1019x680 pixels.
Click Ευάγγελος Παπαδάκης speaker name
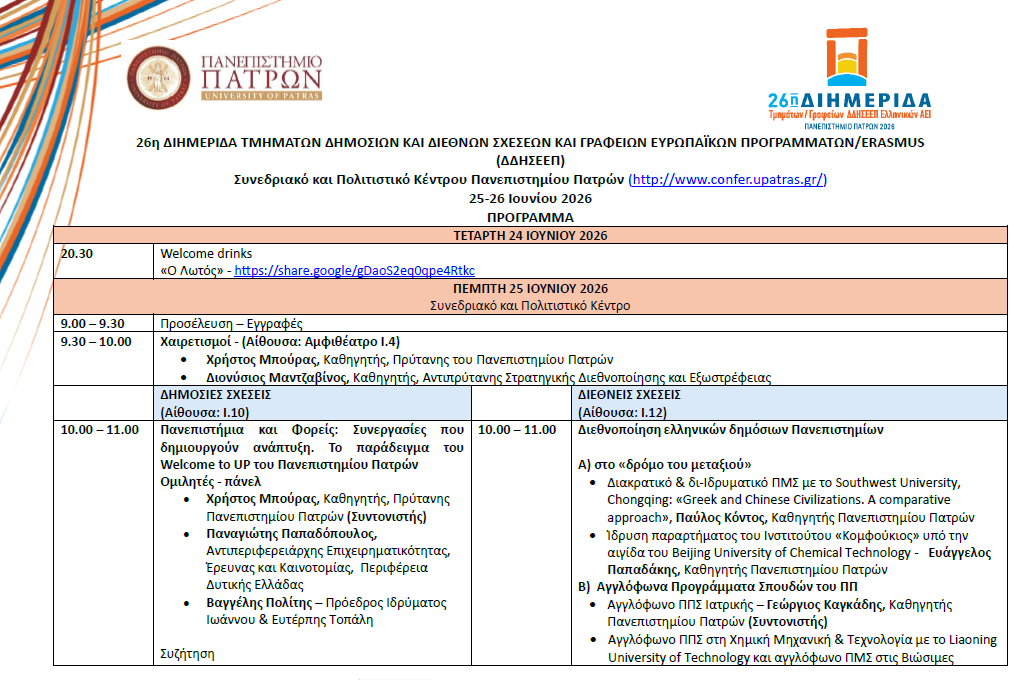coord(799,561)
